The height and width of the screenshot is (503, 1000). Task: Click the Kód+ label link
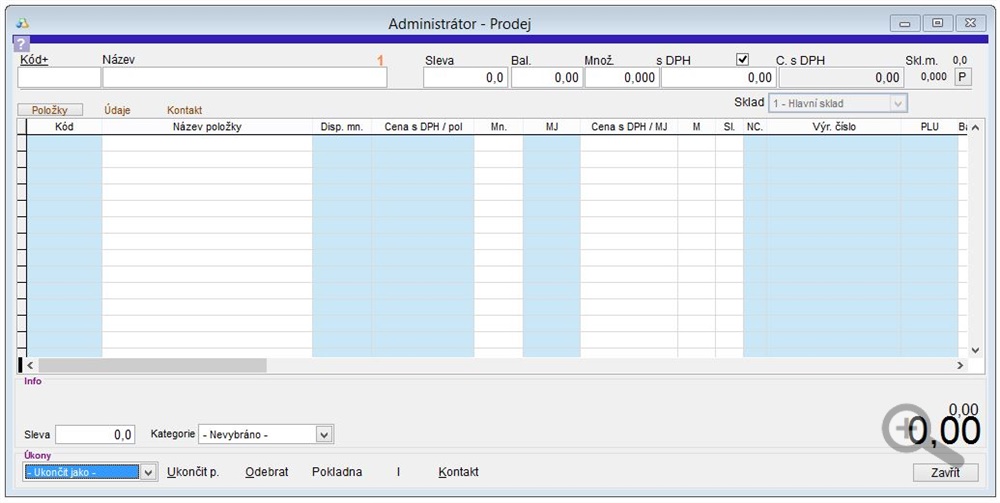click(34, 59)
